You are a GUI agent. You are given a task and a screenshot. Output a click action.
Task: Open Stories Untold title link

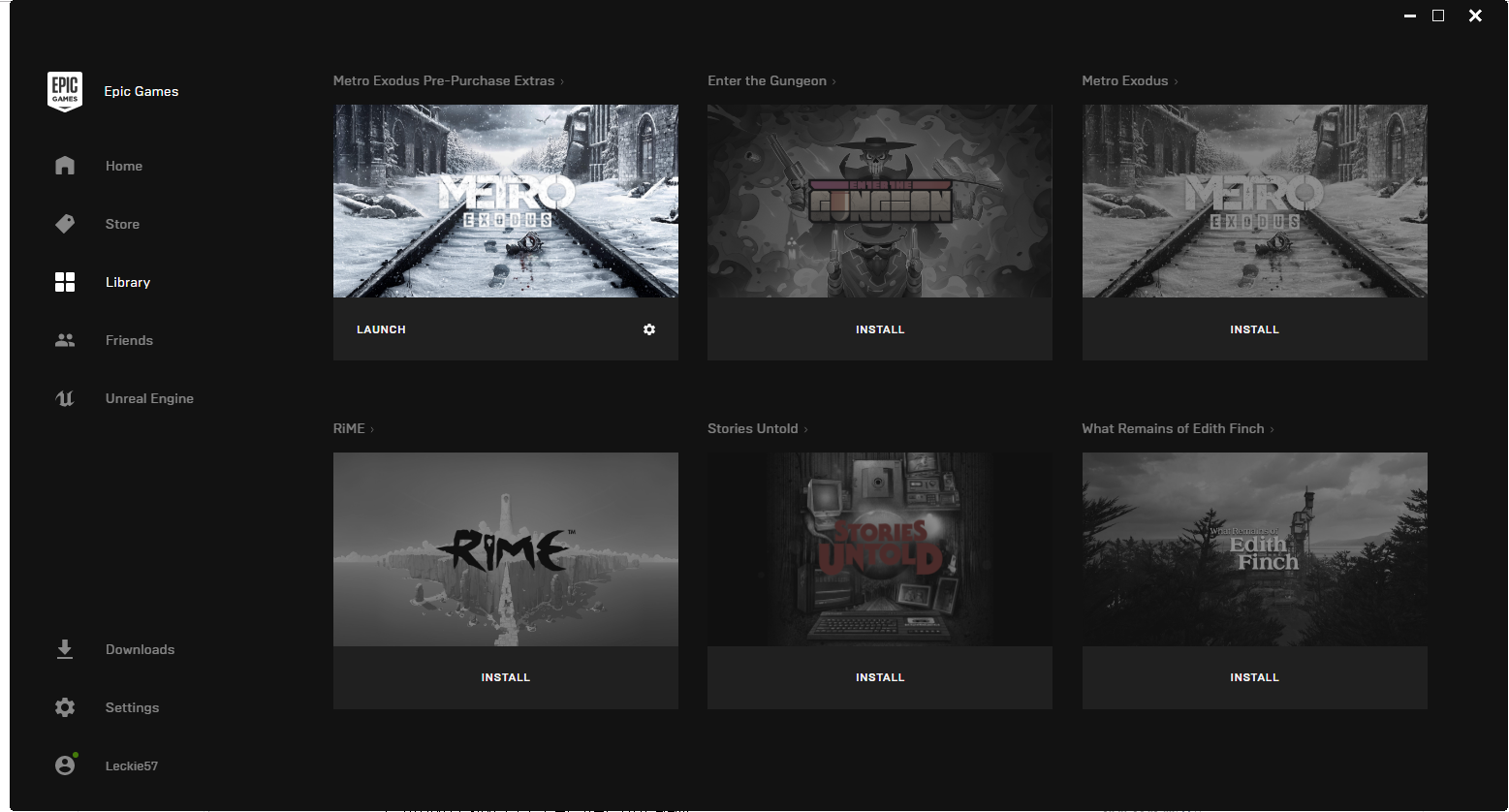[752, 428]
